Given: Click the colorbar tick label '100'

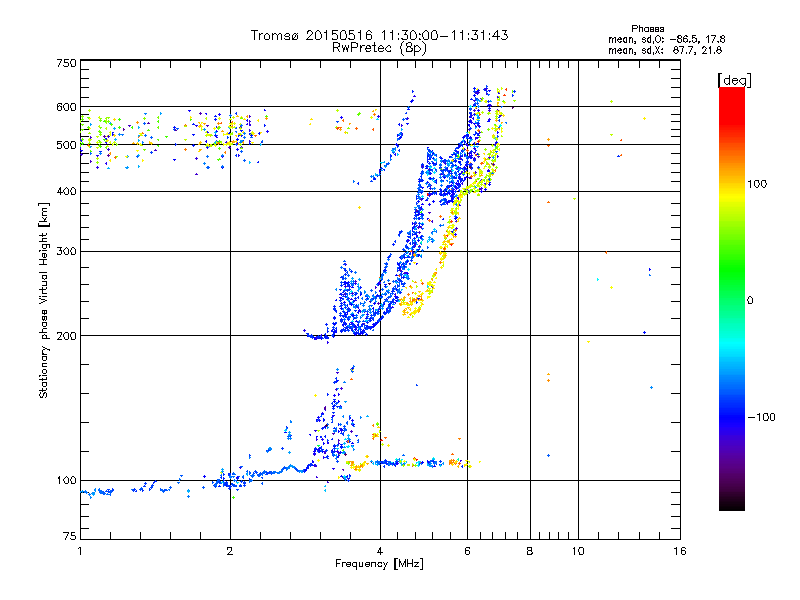Looking at the screenshot, I should click(x=757, y=184).
